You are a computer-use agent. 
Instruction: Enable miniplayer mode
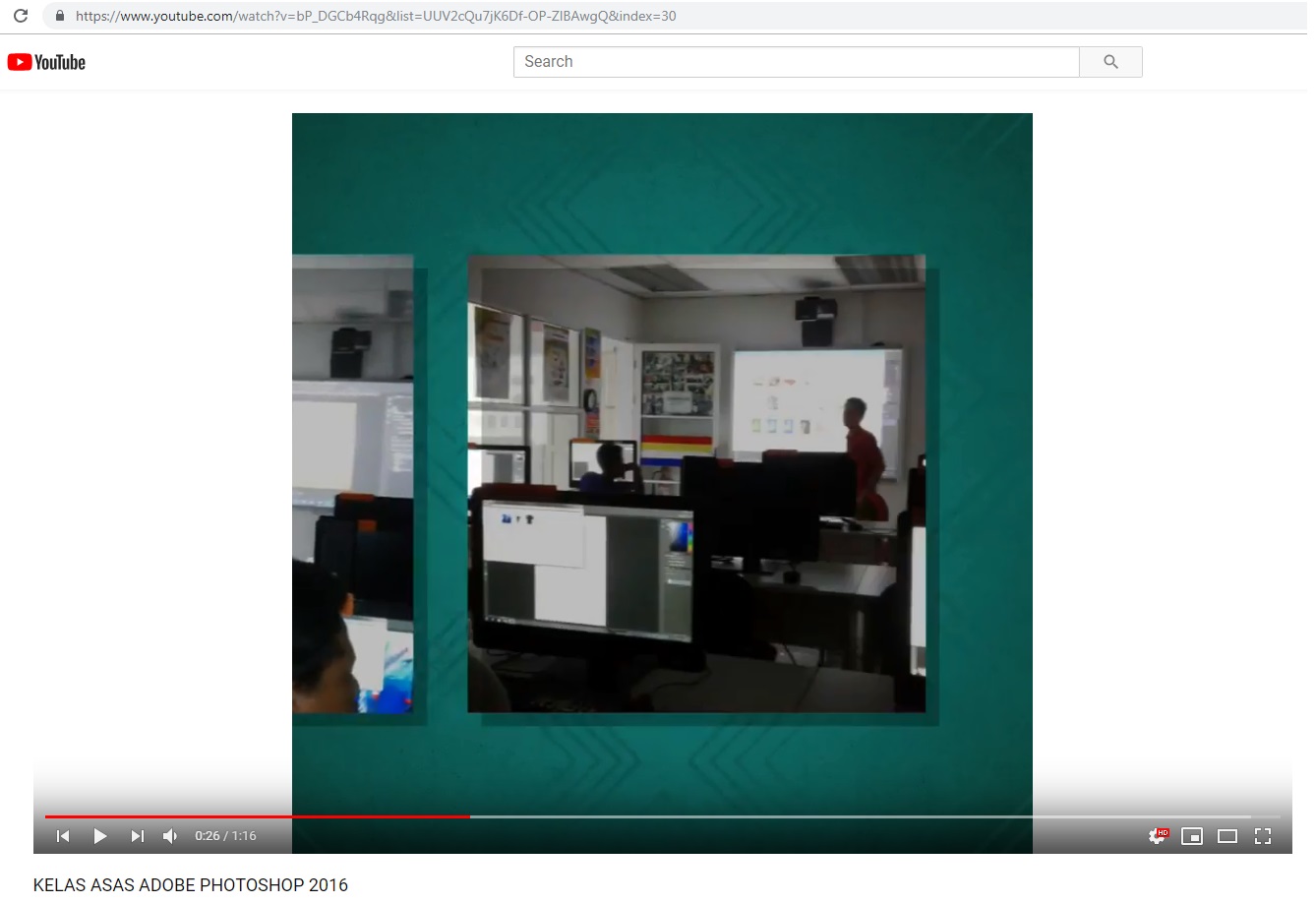click(1192, 836)
